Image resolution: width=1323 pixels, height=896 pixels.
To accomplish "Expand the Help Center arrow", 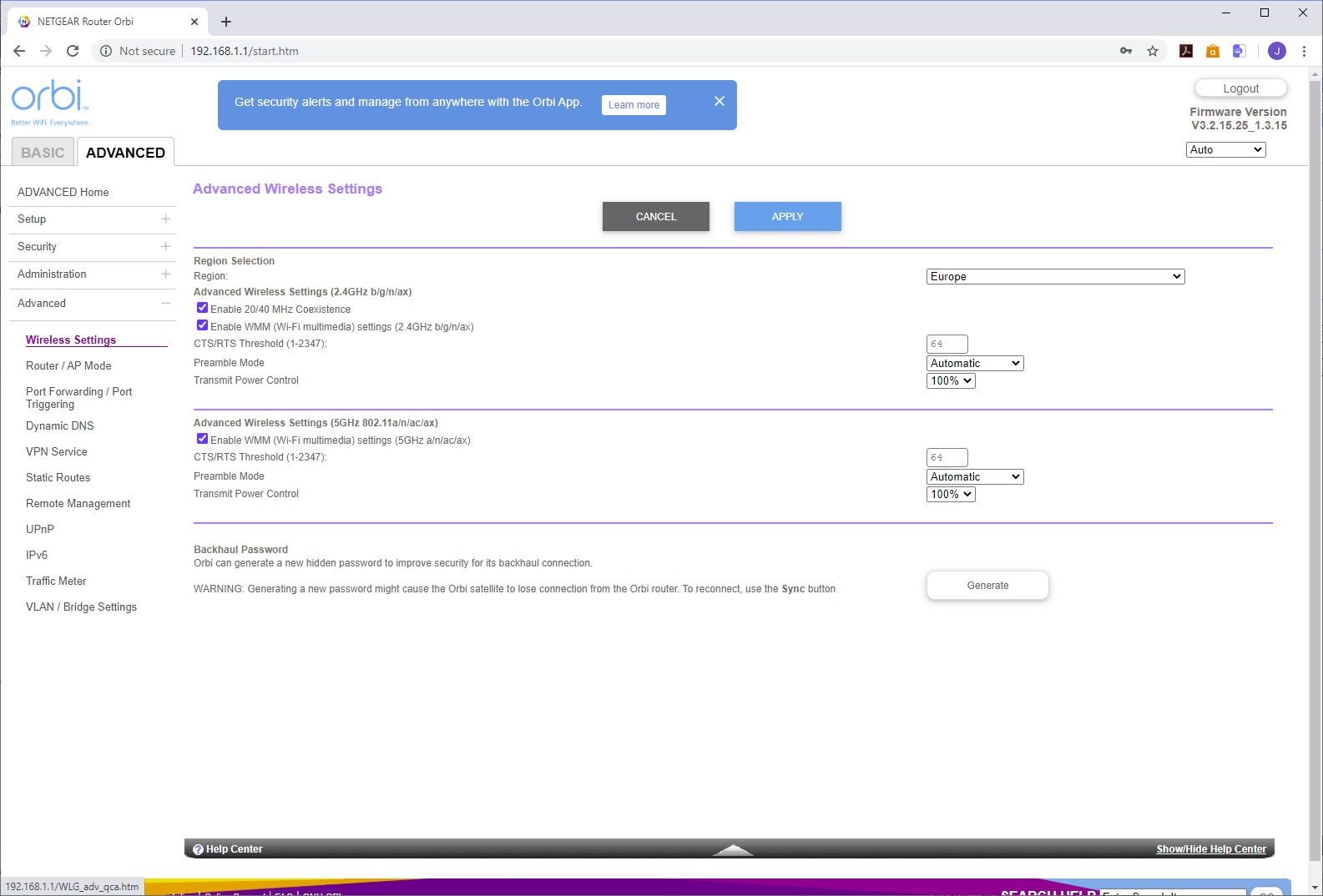I will 733,849.
